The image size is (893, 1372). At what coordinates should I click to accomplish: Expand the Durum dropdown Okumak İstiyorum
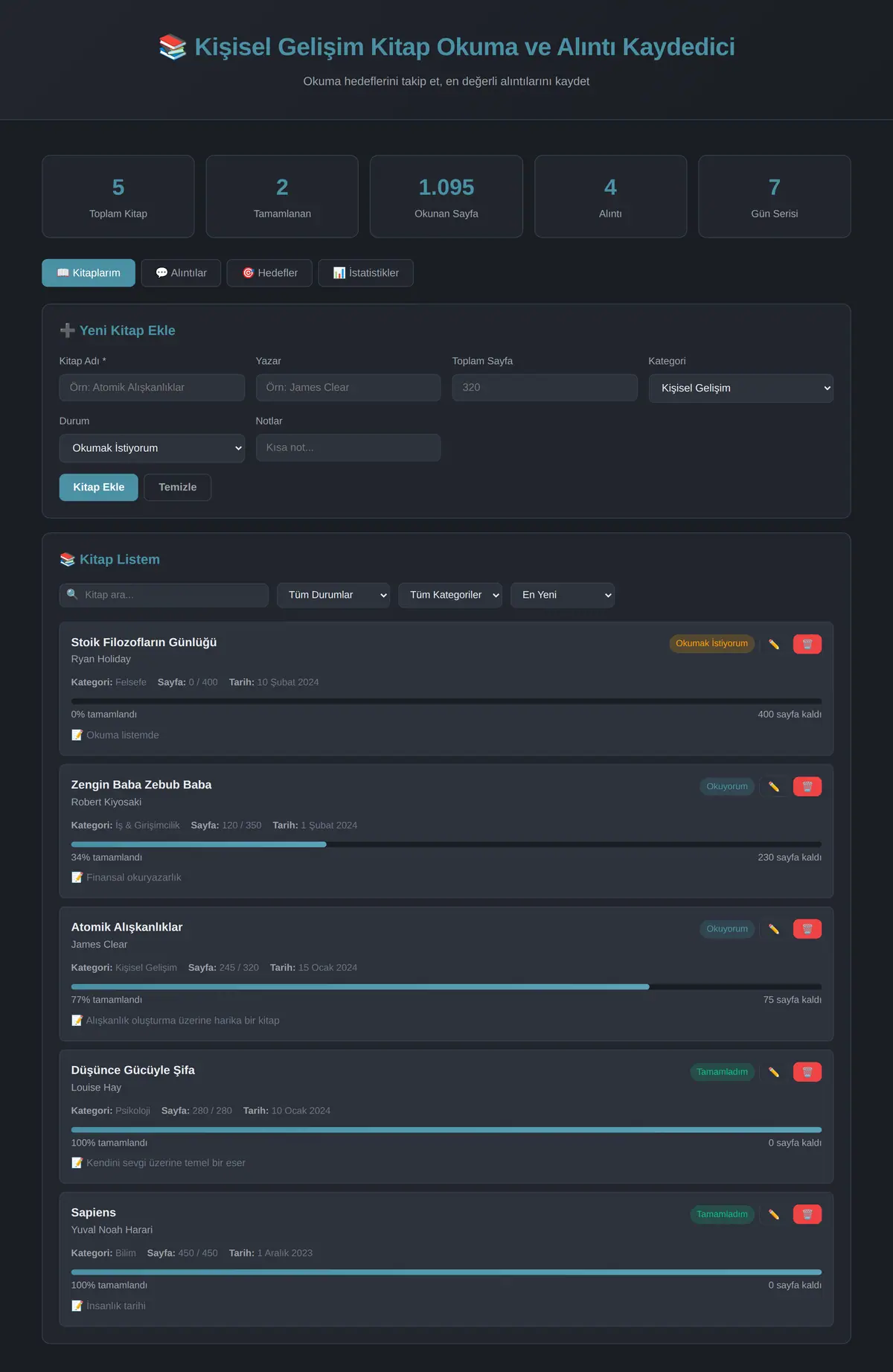tap(152, 448)
